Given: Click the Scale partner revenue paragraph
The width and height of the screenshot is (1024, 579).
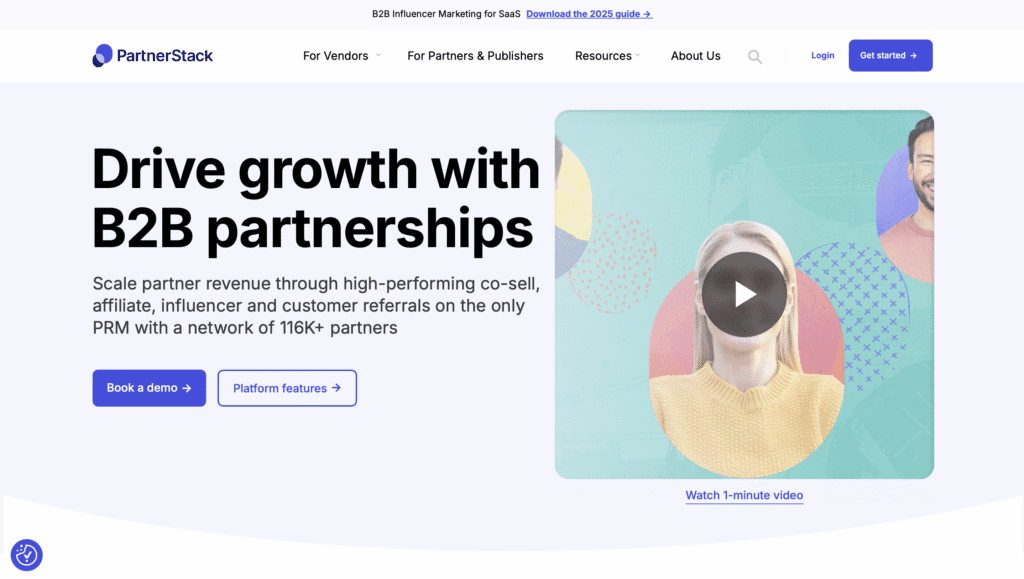Looking at the screenshot, I should 316,305.
